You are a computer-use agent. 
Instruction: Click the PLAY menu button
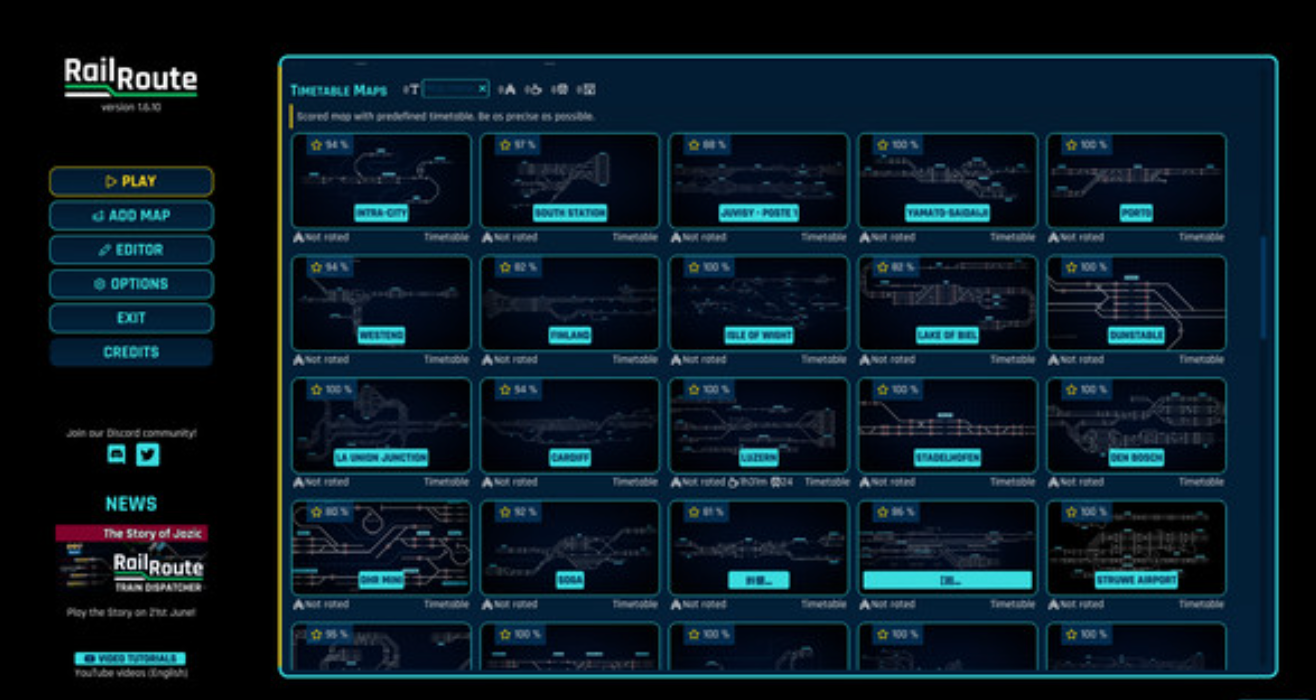coord(131,181)
